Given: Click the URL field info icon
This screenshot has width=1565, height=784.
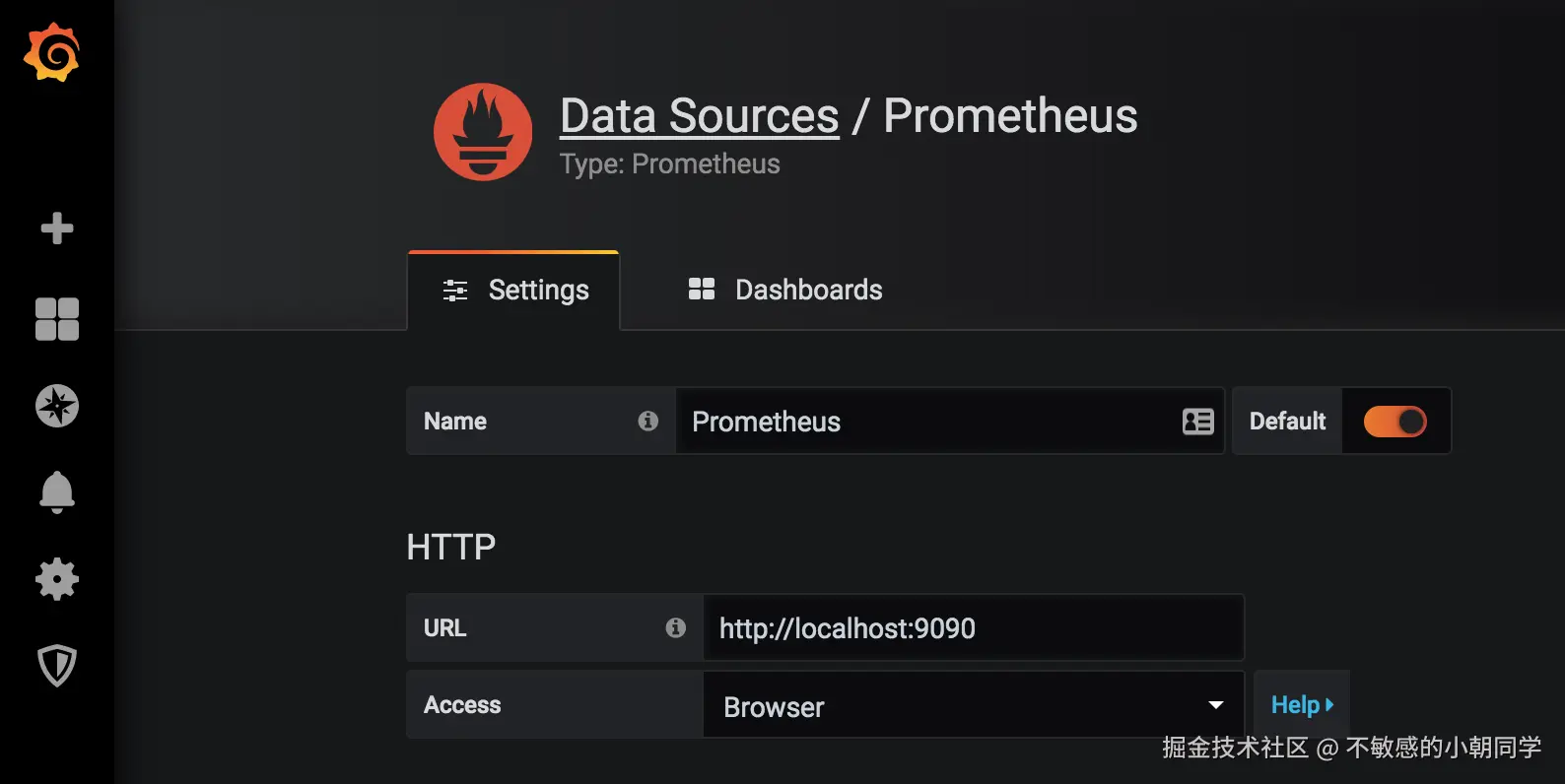Looking at the screenshot, I should pos(675,627).
